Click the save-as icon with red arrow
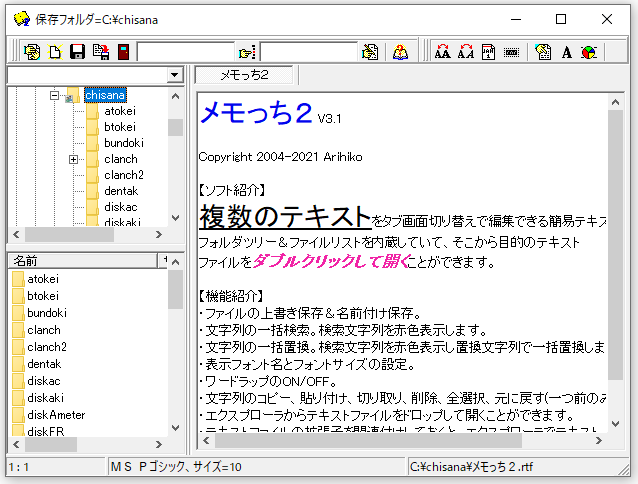Image resolution: width=638 pixels, height=484 pixels. pyautogui.click(x=100, y=51)
